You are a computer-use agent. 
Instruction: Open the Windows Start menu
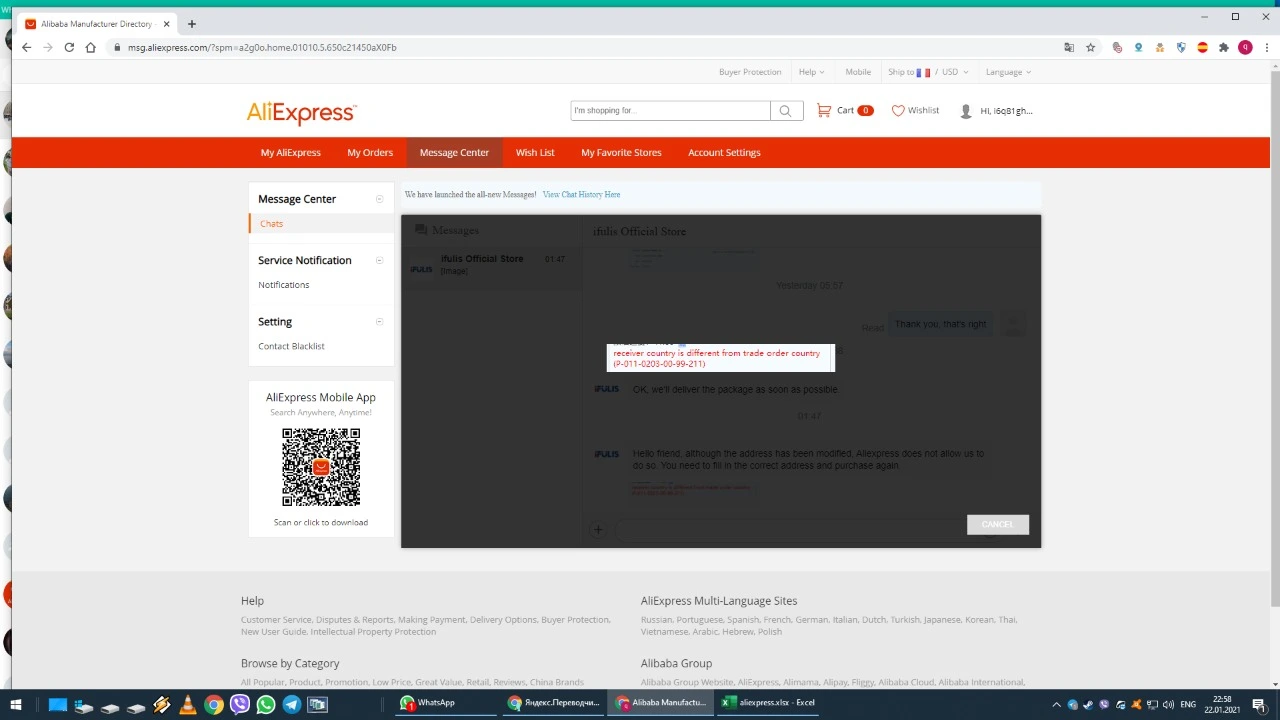(15, 704)
